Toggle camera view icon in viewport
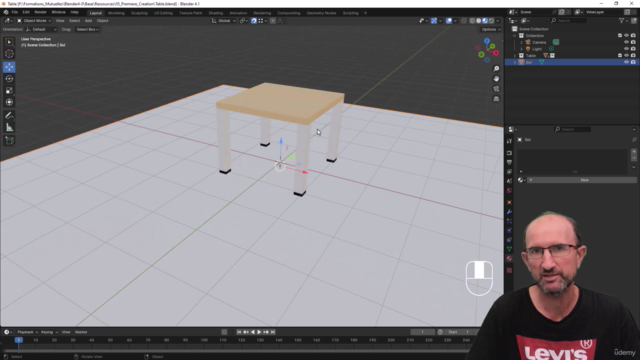Image resolution: width=640 pixels, height=360 pixels. (496, 89)
